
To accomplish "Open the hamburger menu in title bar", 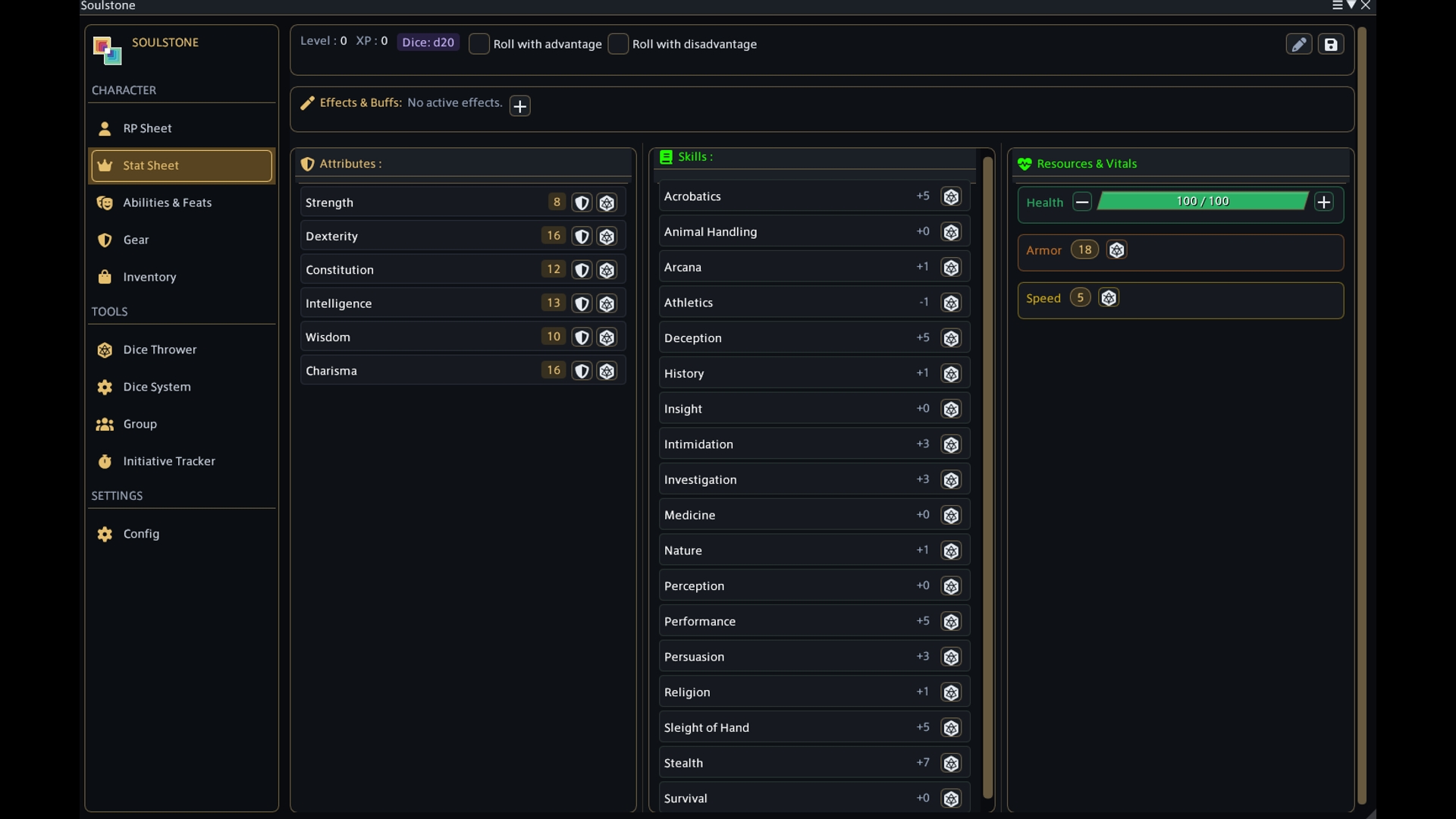I will (1338, 5).
